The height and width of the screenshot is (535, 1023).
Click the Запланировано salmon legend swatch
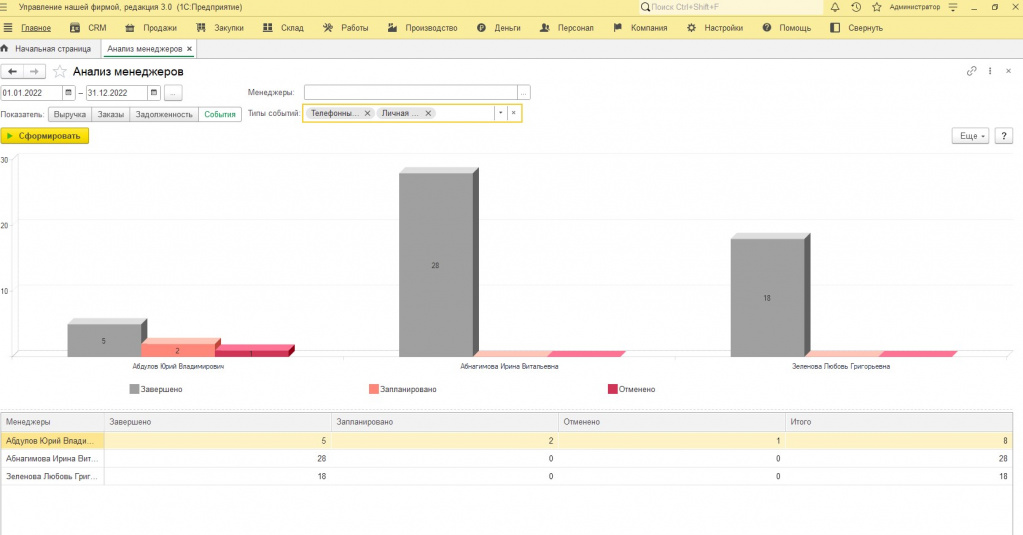tap(373, 389)
